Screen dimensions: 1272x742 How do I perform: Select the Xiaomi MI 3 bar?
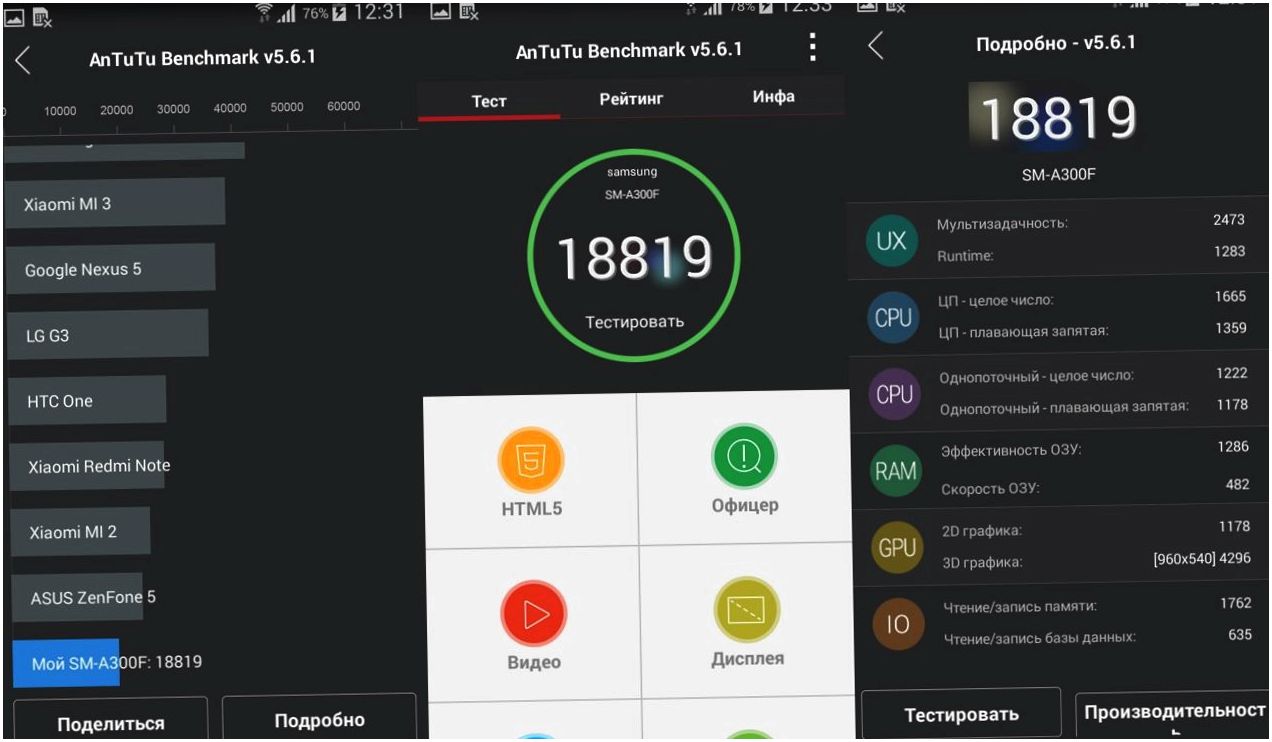114,203
